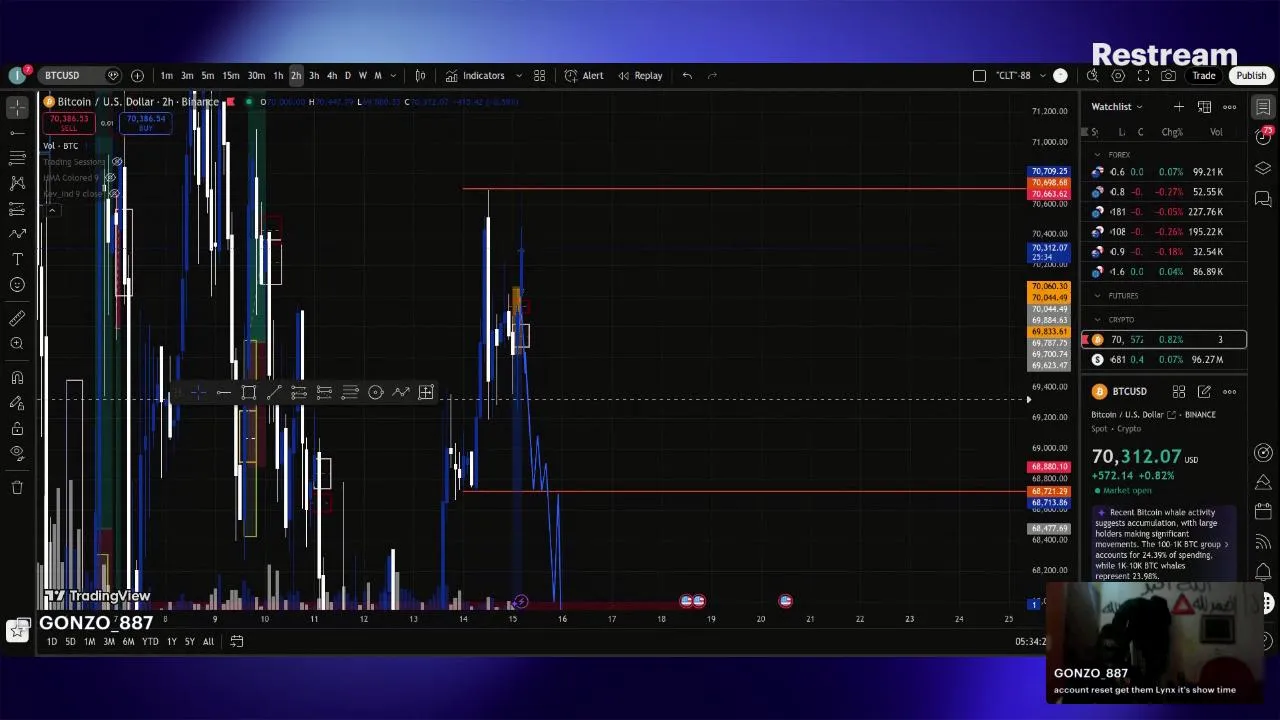Toggle hide all drawings eye icon
Viewport: 1280px width, 720px height.
17,454
